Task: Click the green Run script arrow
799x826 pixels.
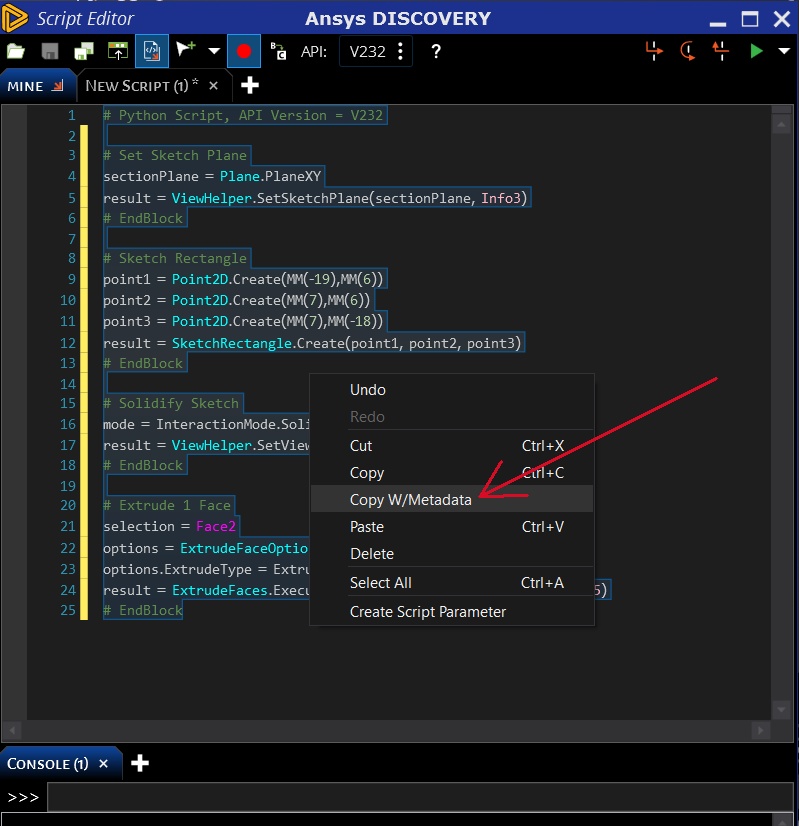Action: click(756, 51)
